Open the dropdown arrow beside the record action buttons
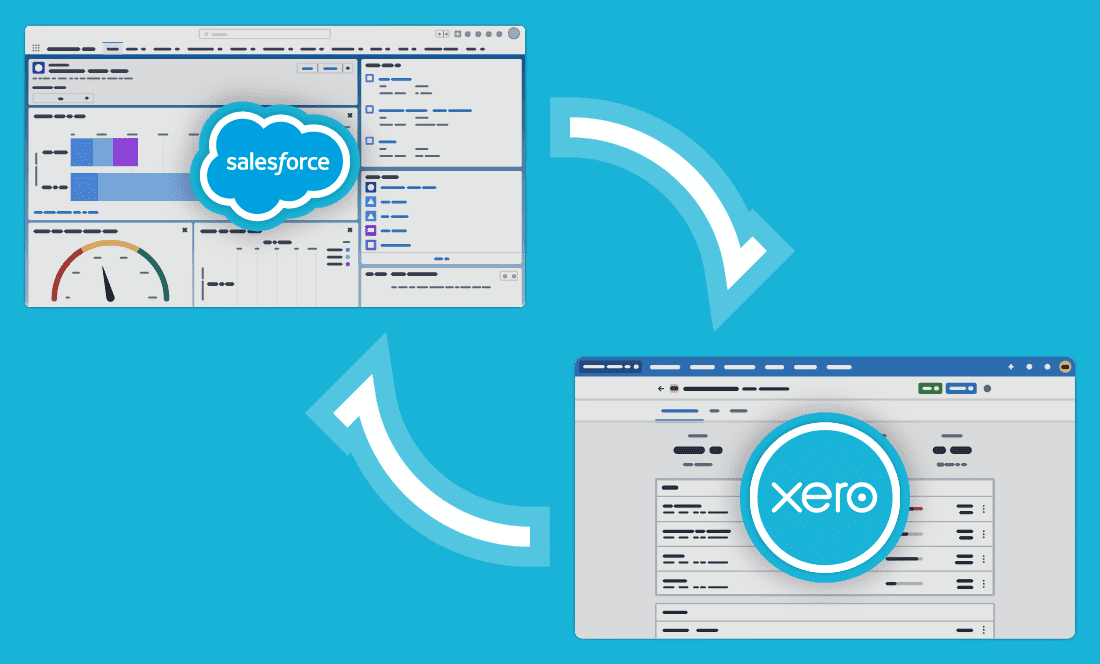 coord(347,68)
